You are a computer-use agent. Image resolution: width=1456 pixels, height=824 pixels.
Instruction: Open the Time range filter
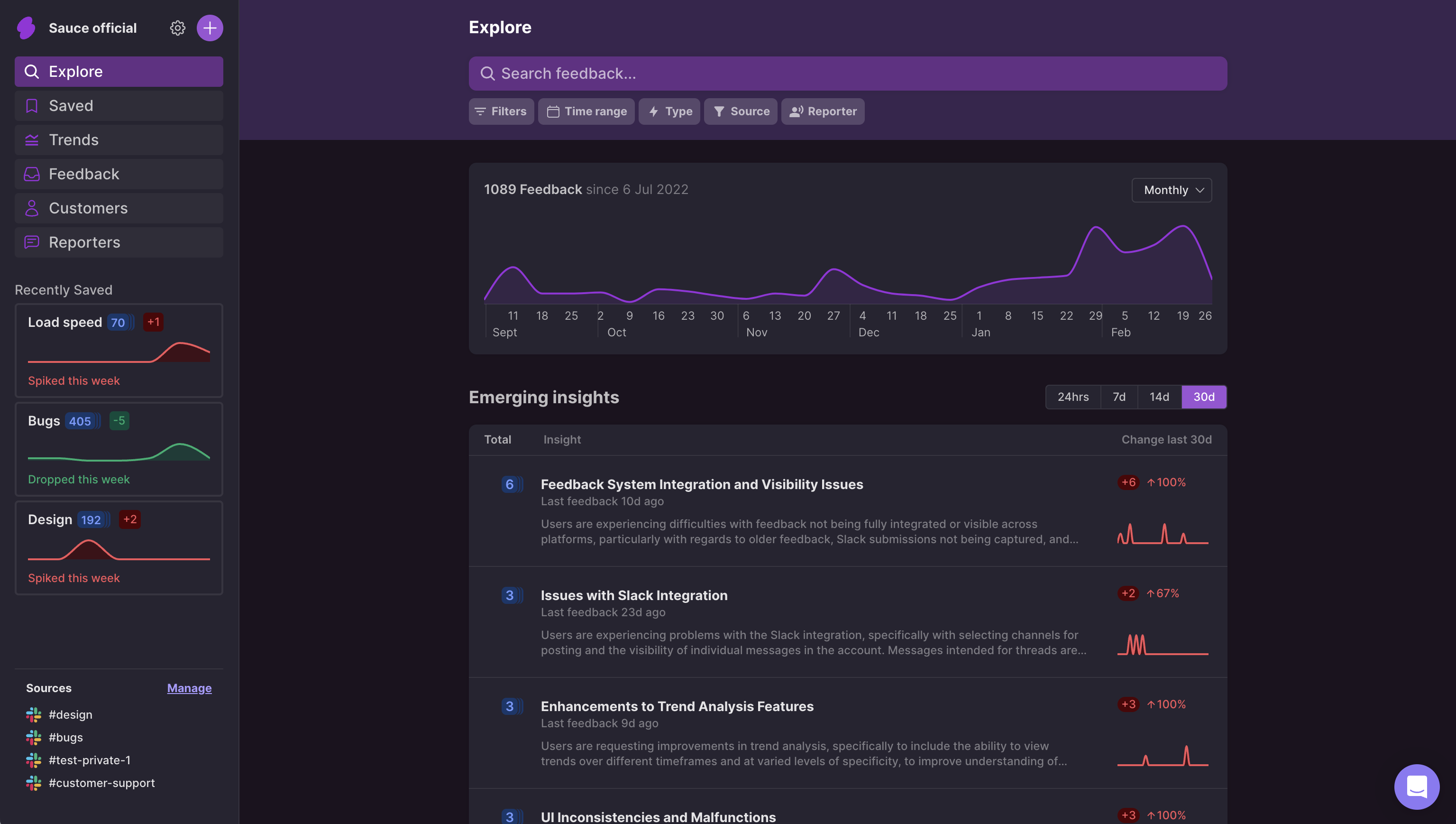coord(586,111)
